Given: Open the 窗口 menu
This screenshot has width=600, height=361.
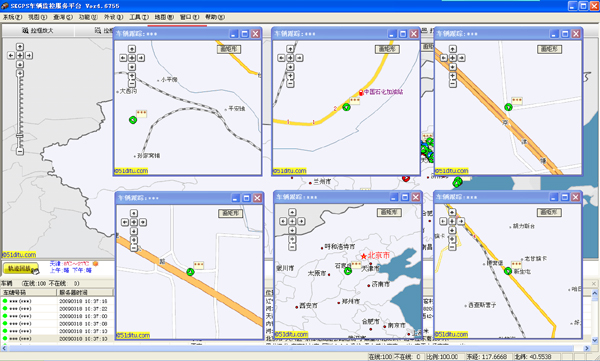Looking at the screenshot, I should pyautogui.click(x=189, y=17).
